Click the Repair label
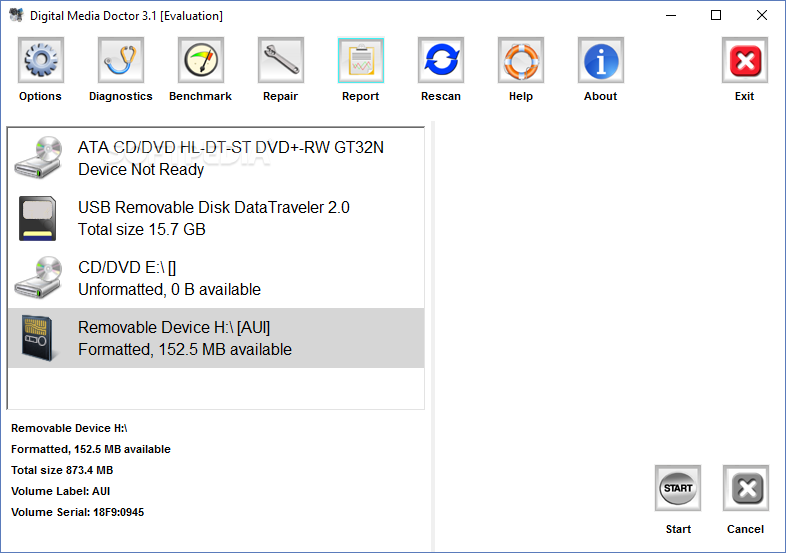786x553 pixels. (x=281, y=96)
